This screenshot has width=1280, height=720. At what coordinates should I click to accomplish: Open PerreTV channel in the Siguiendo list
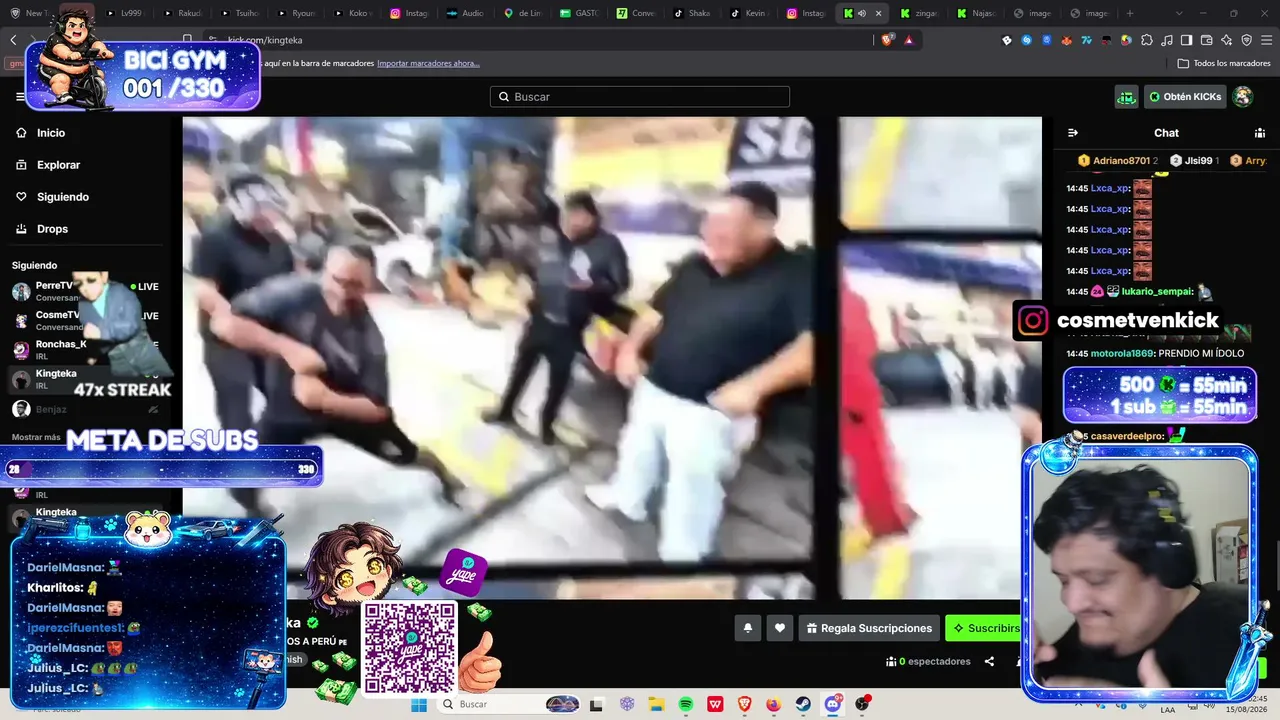point(85,291)
